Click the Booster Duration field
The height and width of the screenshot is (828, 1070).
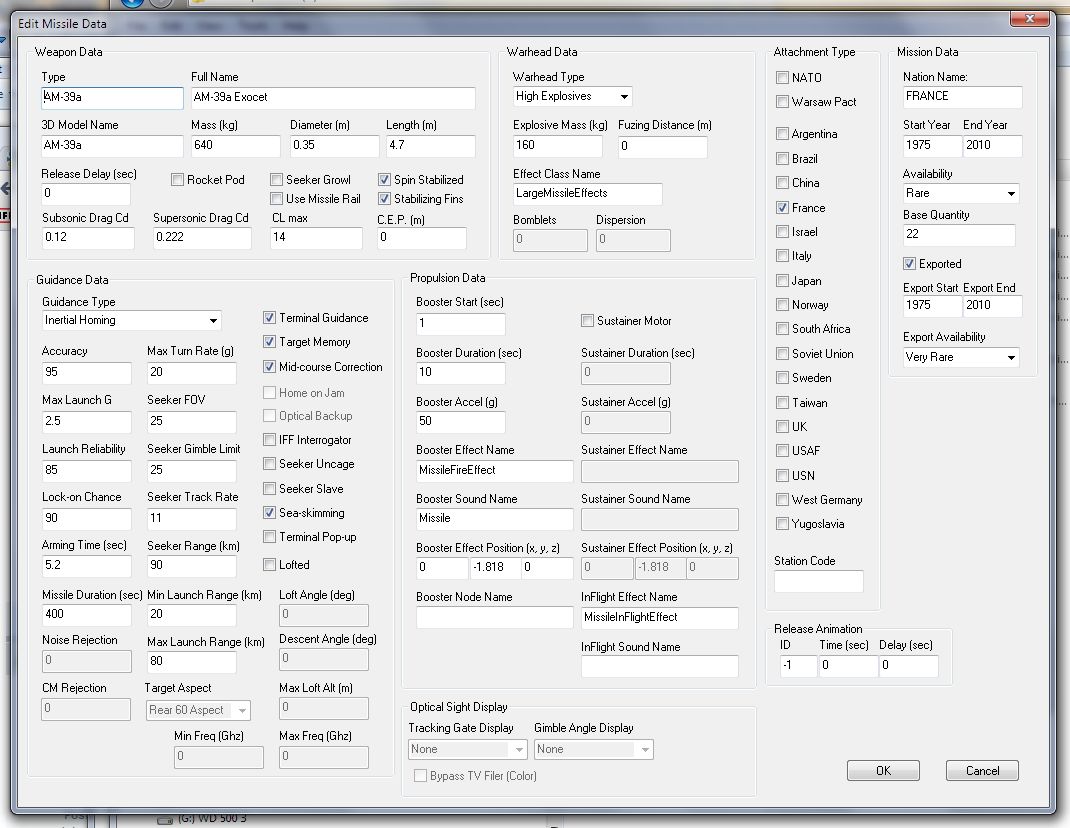tap(461, 373)
